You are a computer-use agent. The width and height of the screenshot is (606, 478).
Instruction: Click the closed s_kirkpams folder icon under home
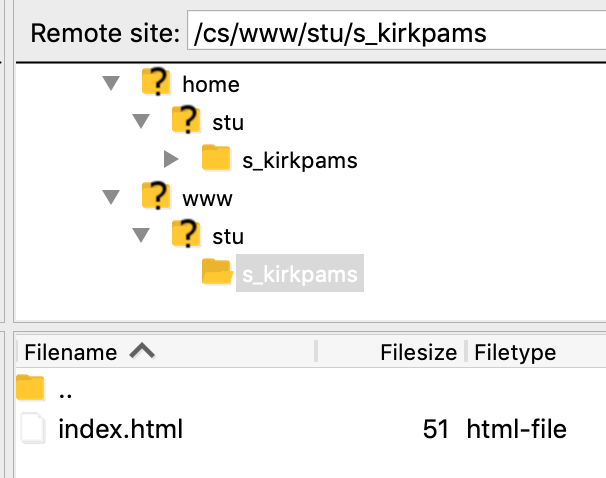[x=215, y=159]
